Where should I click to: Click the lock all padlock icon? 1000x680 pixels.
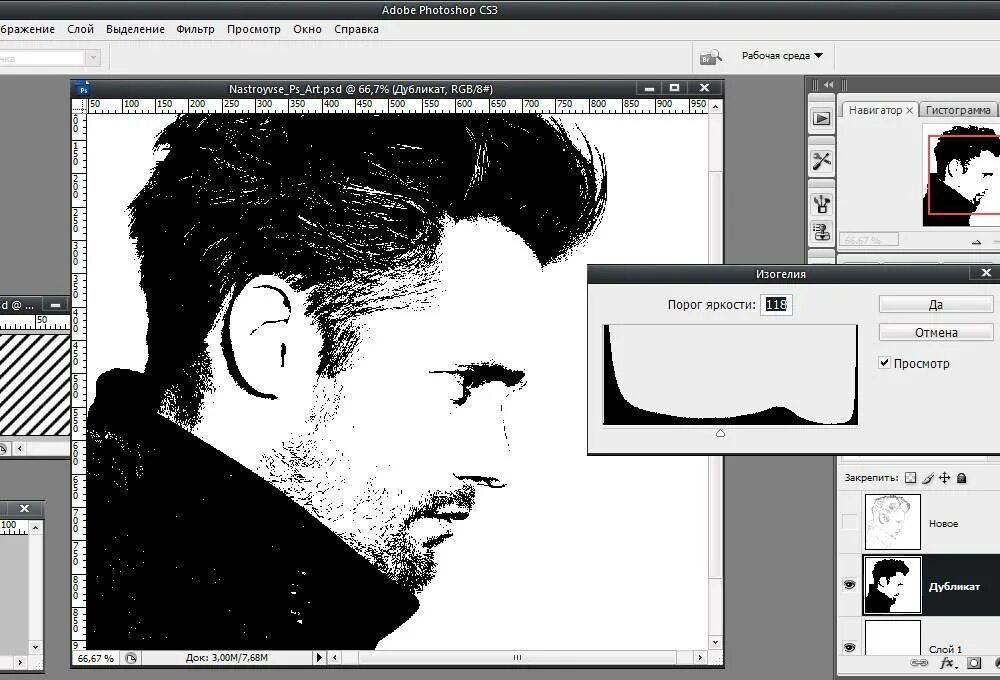(x=961, y=478)
